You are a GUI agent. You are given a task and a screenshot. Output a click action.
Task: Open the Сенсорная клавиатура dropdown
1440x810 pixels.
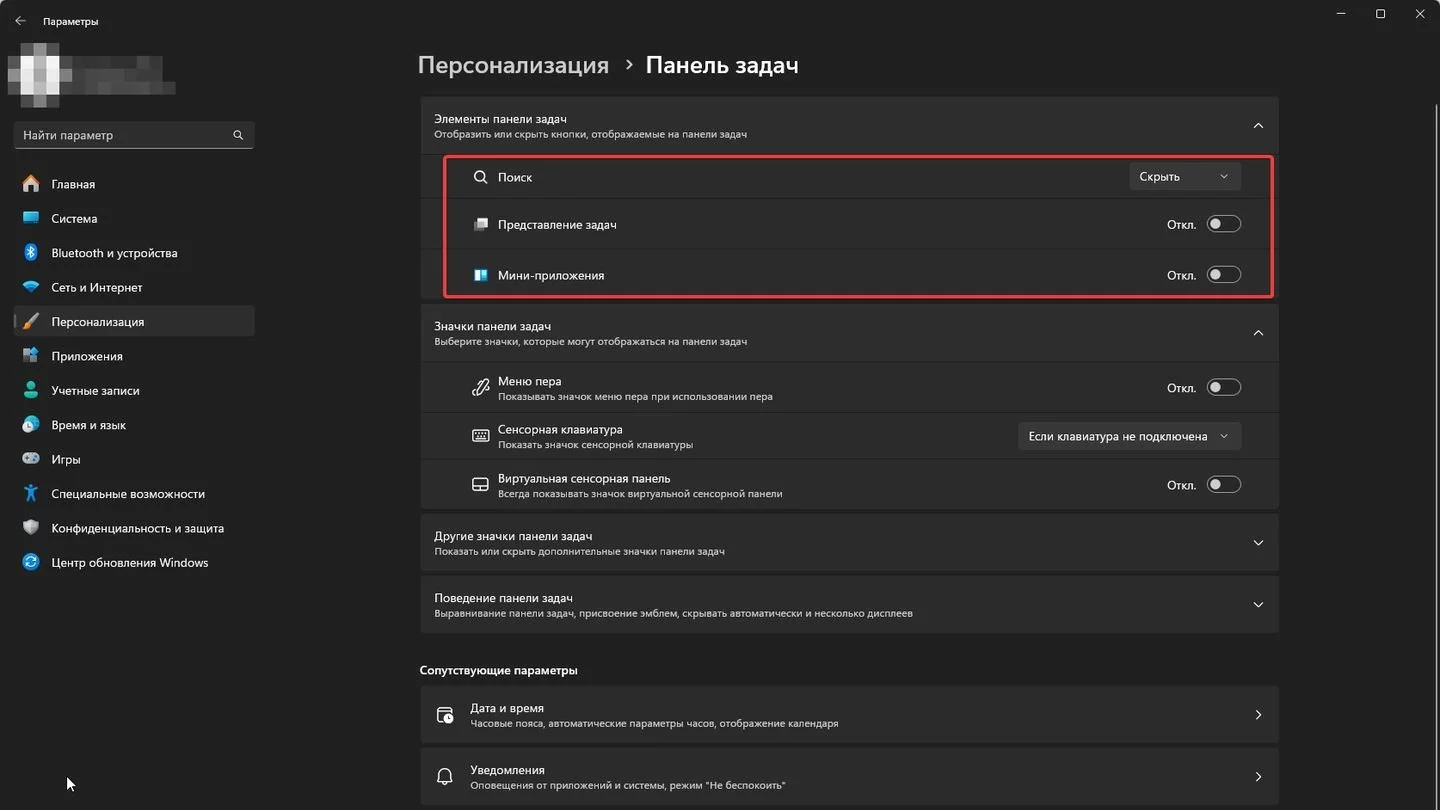1129,436
